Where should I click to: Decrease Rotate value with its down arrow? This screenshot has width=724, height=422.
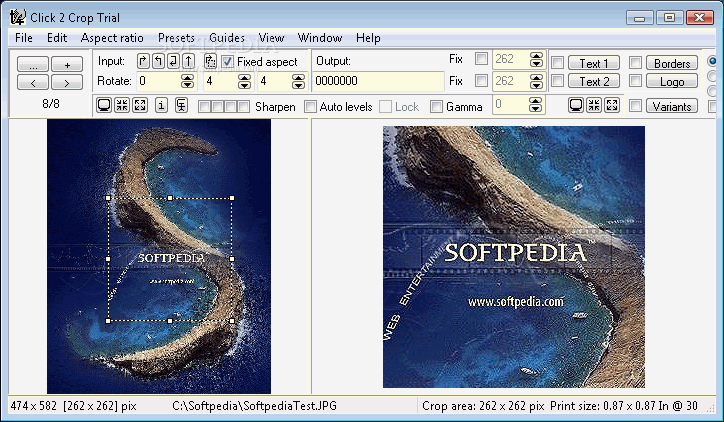187,85
